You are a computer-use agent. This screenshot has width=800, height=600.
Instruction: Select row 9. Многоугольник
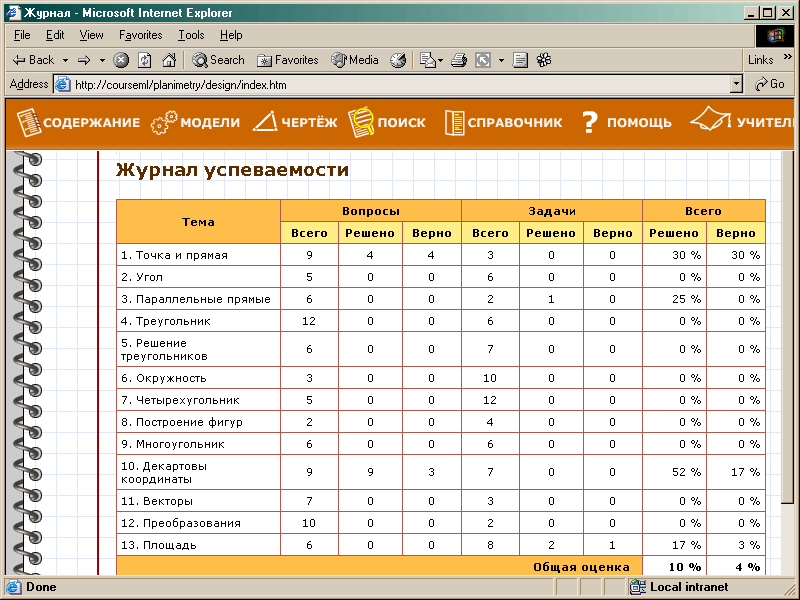tap(441, 443)
